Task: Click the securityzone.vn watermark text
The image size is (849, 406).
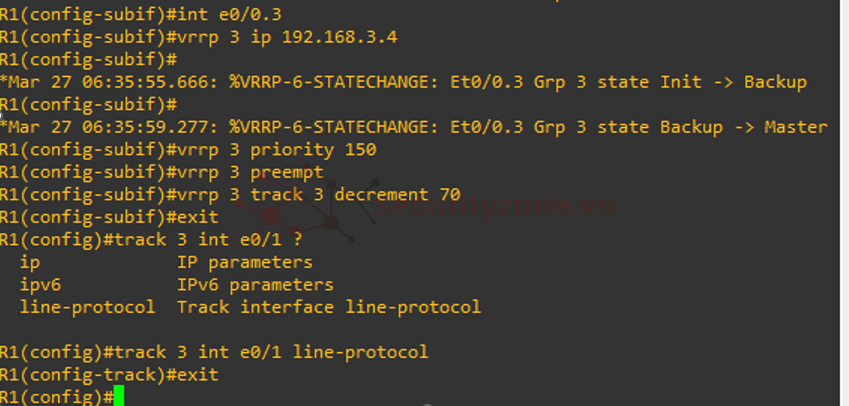Action: [494, 206]
